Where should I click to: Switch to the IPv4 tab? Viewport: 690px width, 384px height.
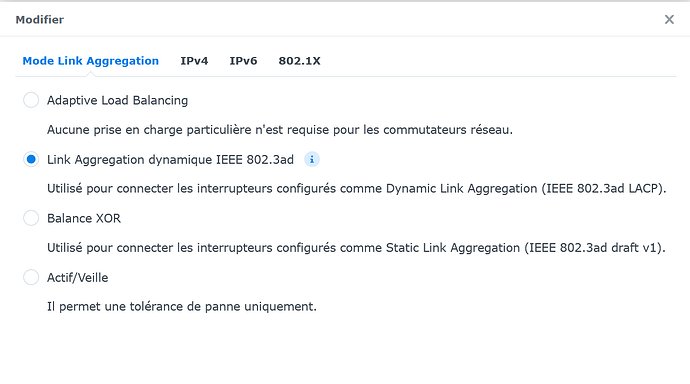pos(194,61)
